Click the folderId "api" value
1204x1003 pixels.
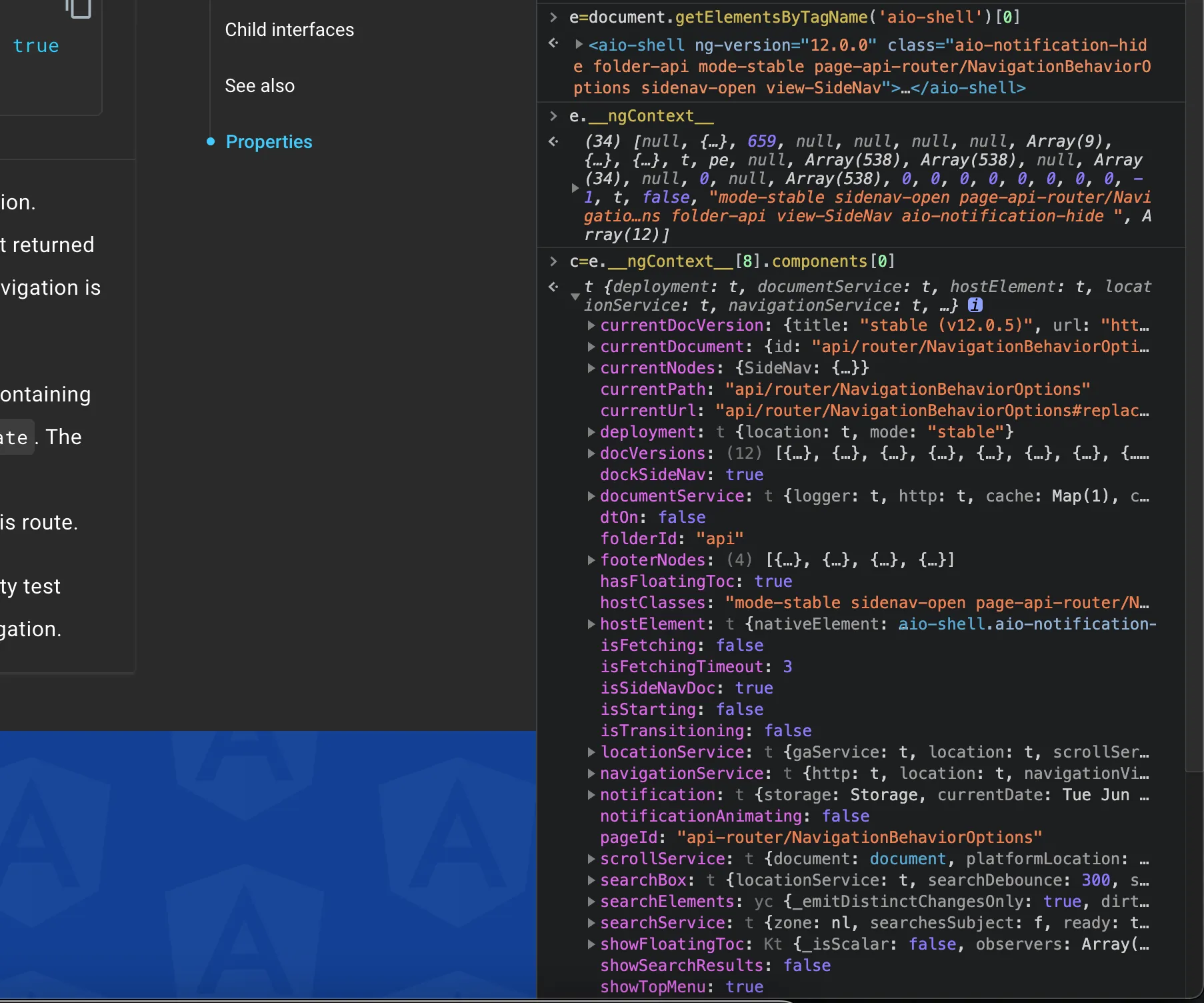[720, 539]
